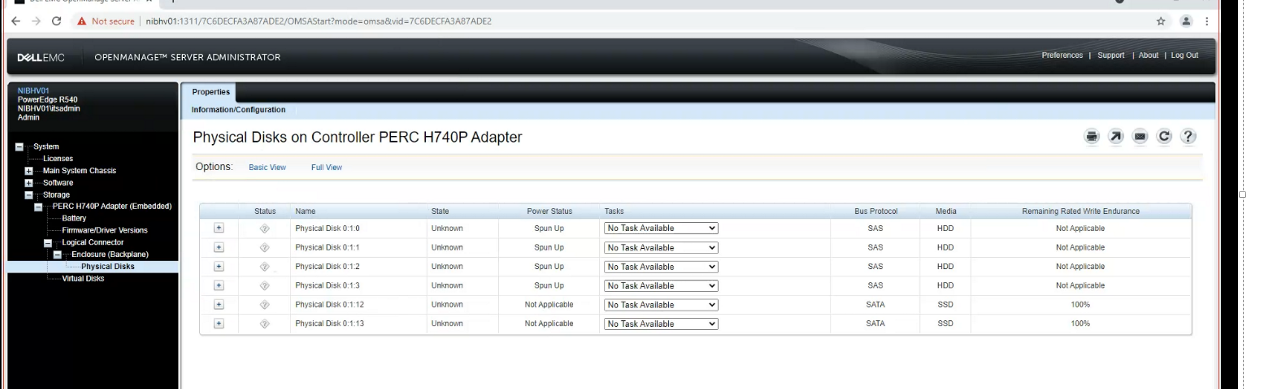The width and height of the screenshot is (1271, 389).
Task: Open the browser profile icon
Action: tap(1185, 21)
